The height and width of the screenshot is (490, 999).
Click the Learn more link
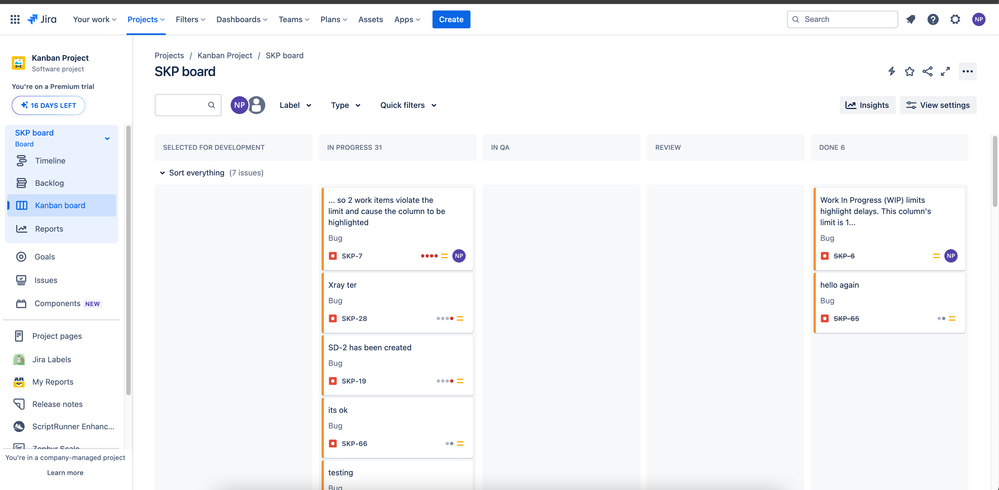(x=65, y=473)
